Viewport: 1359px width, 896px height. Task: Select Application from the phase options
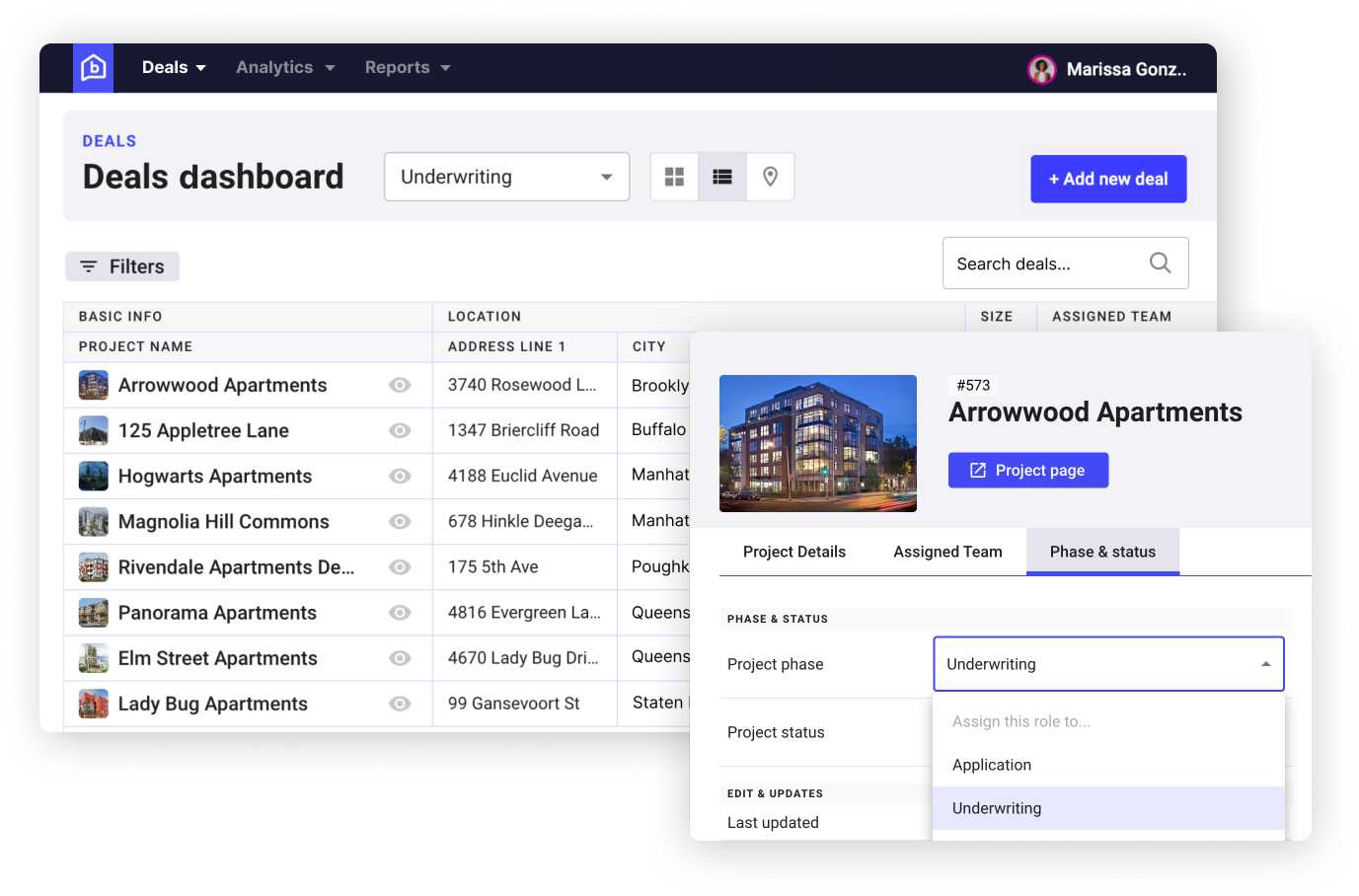click(992, 765)
